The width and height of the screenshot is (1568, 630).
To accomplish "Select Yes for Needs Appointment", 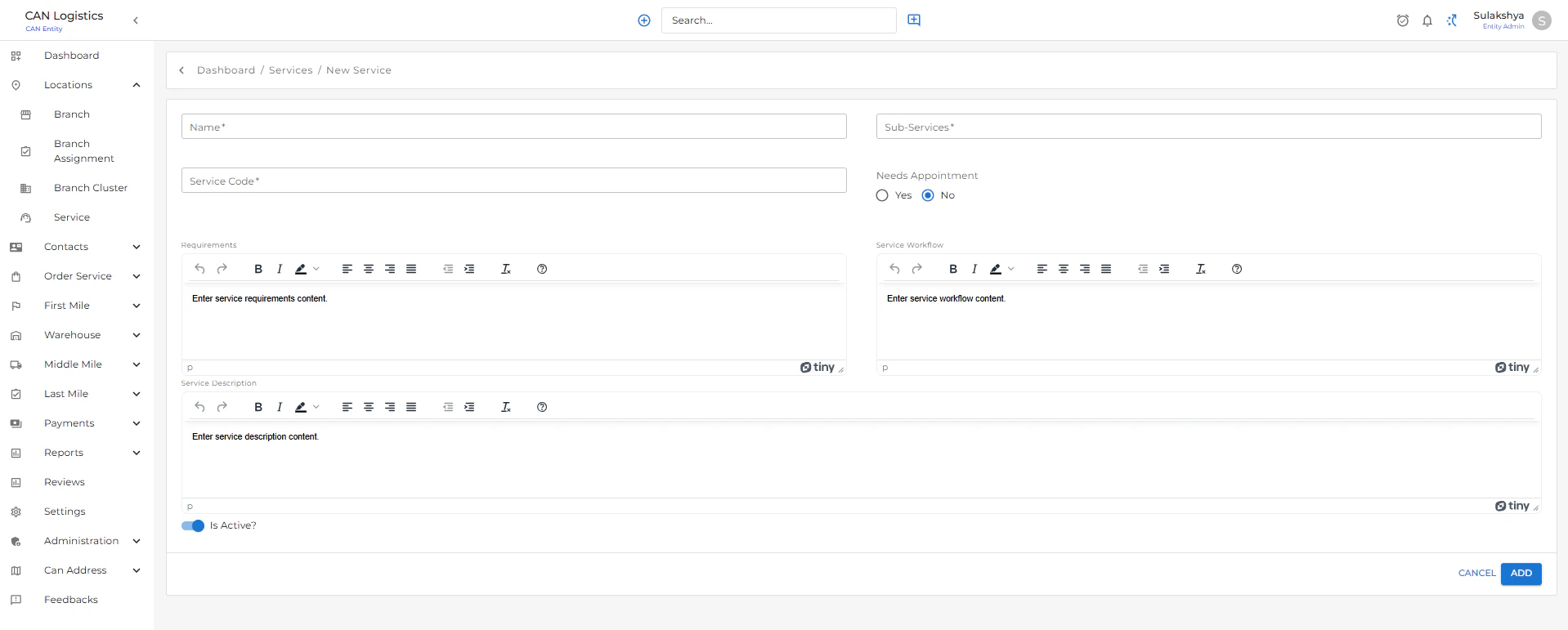I will 882,195.
